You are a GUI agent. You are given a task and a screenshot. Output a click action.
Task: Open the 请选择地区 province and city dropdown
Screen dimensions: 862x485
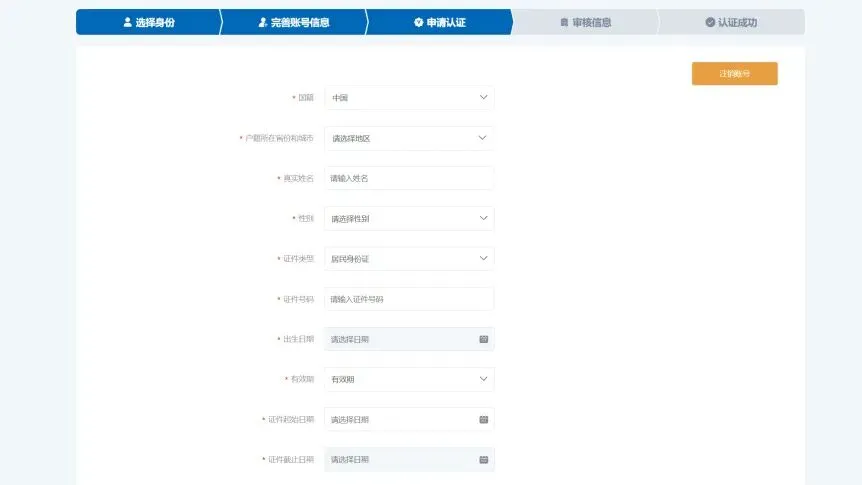click(x=409, y=138)
